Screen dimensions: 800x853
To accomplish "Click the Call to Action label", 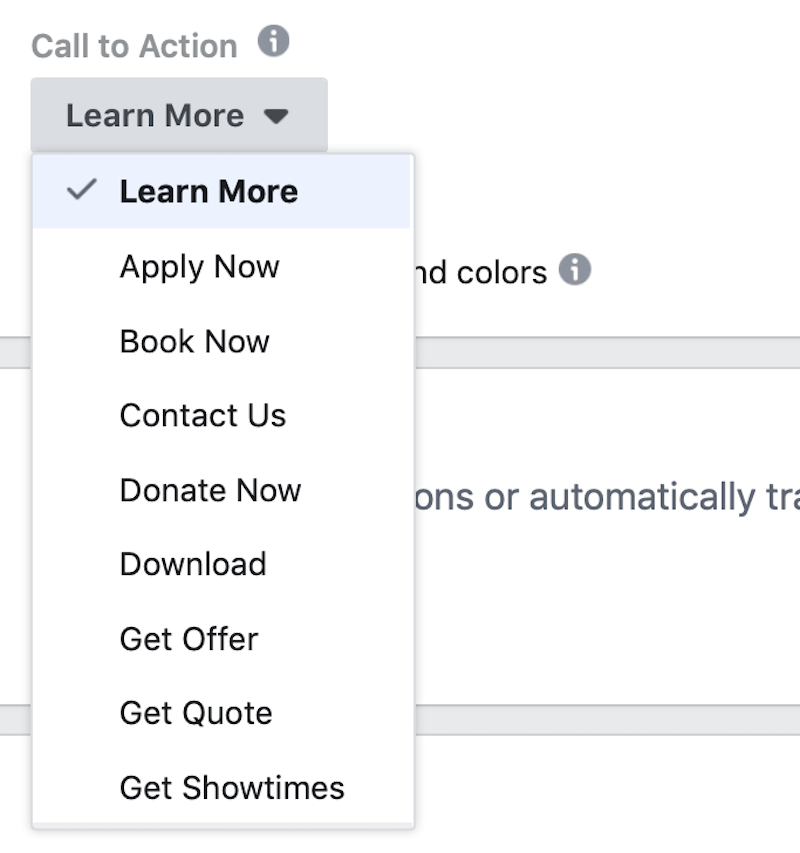I will point(135,45).
